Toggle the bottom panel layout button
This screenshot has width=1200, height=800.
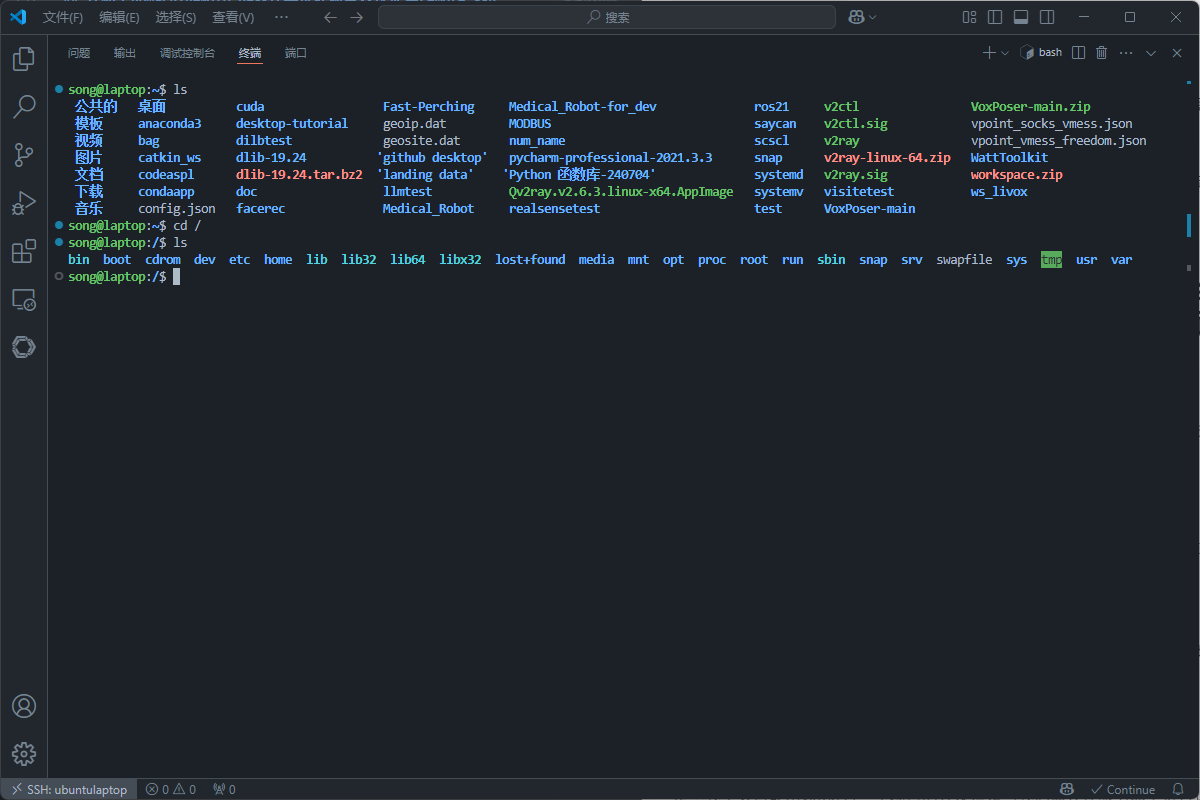(x=1021, y=17)
